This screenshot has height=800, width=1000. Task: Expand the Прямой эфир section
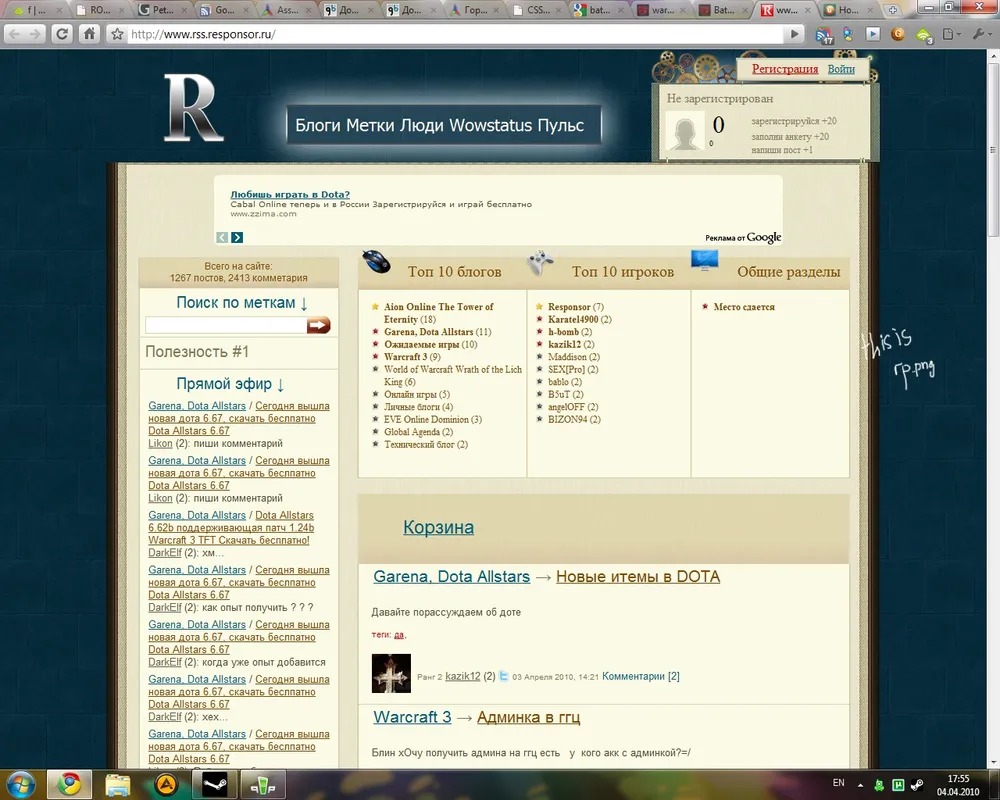click(231, 384)
